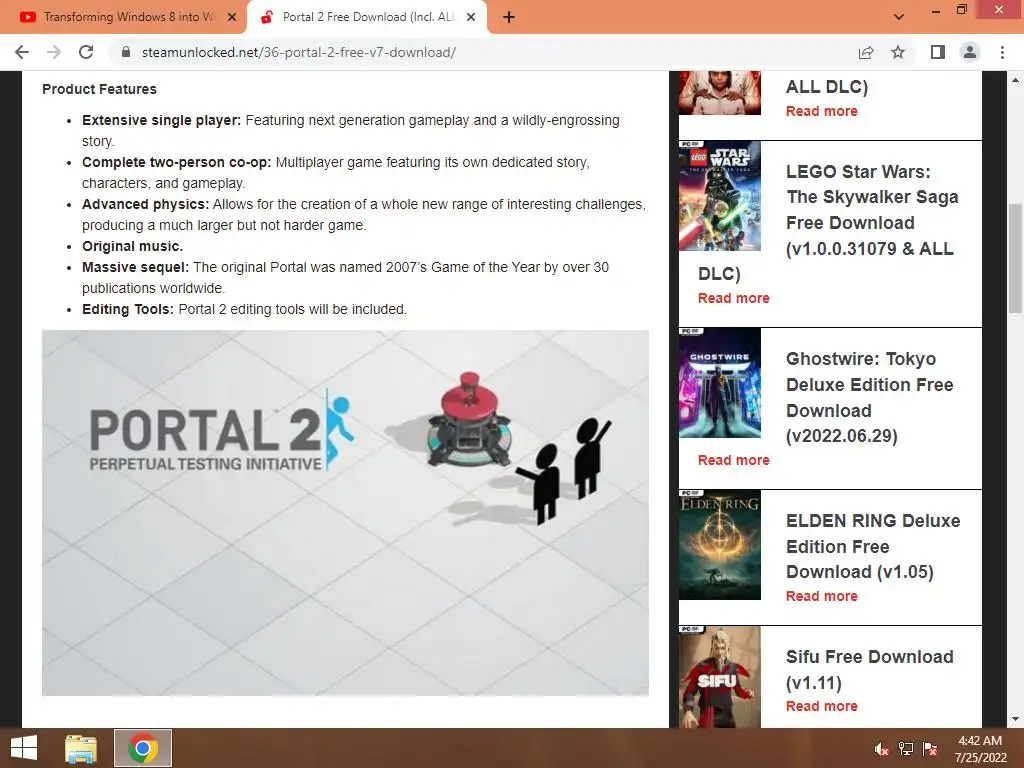Click Read more under LEGO Star Wars
1024x768 pixels.
coord(733,298)
